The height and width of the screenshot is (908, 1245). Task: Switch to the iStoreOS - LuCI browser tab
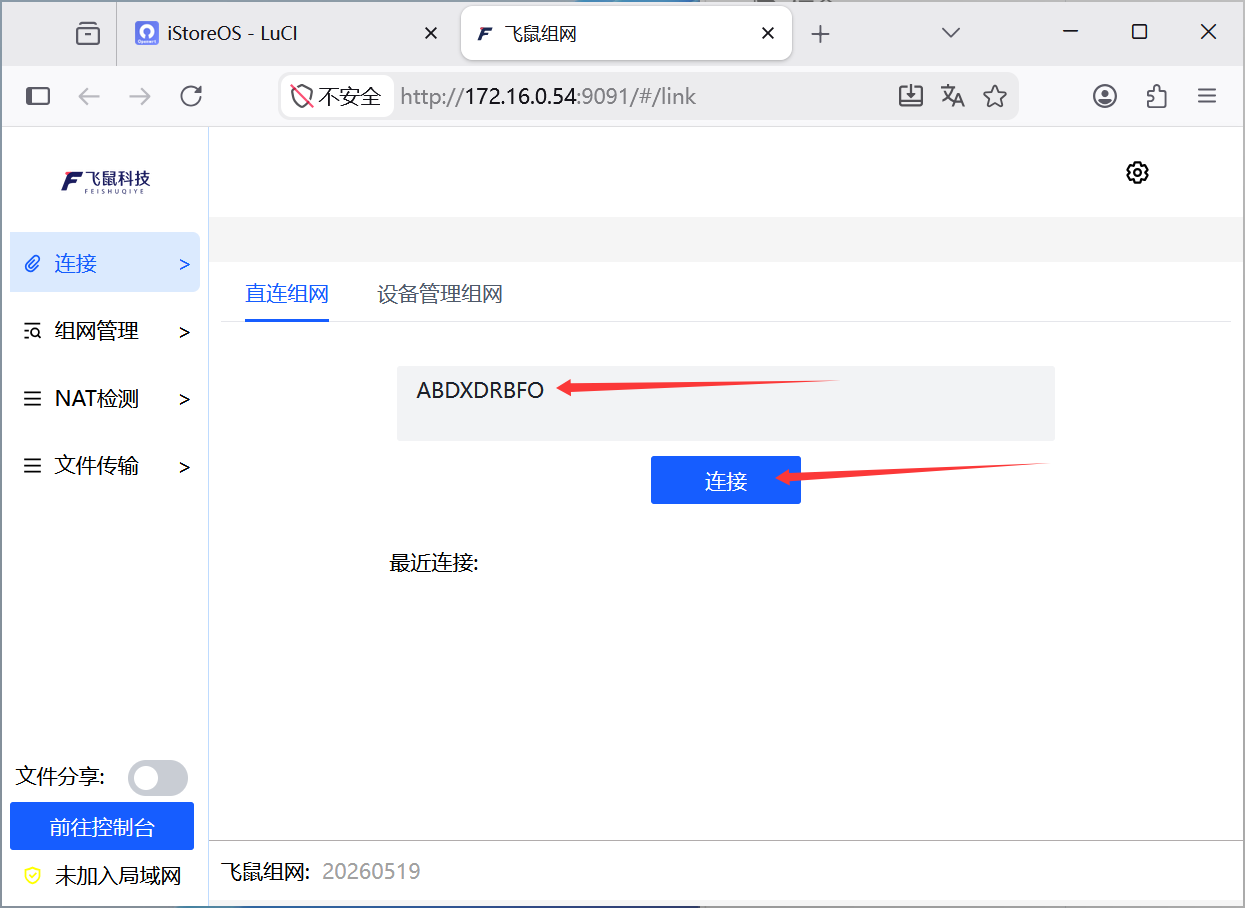[287, 33]
